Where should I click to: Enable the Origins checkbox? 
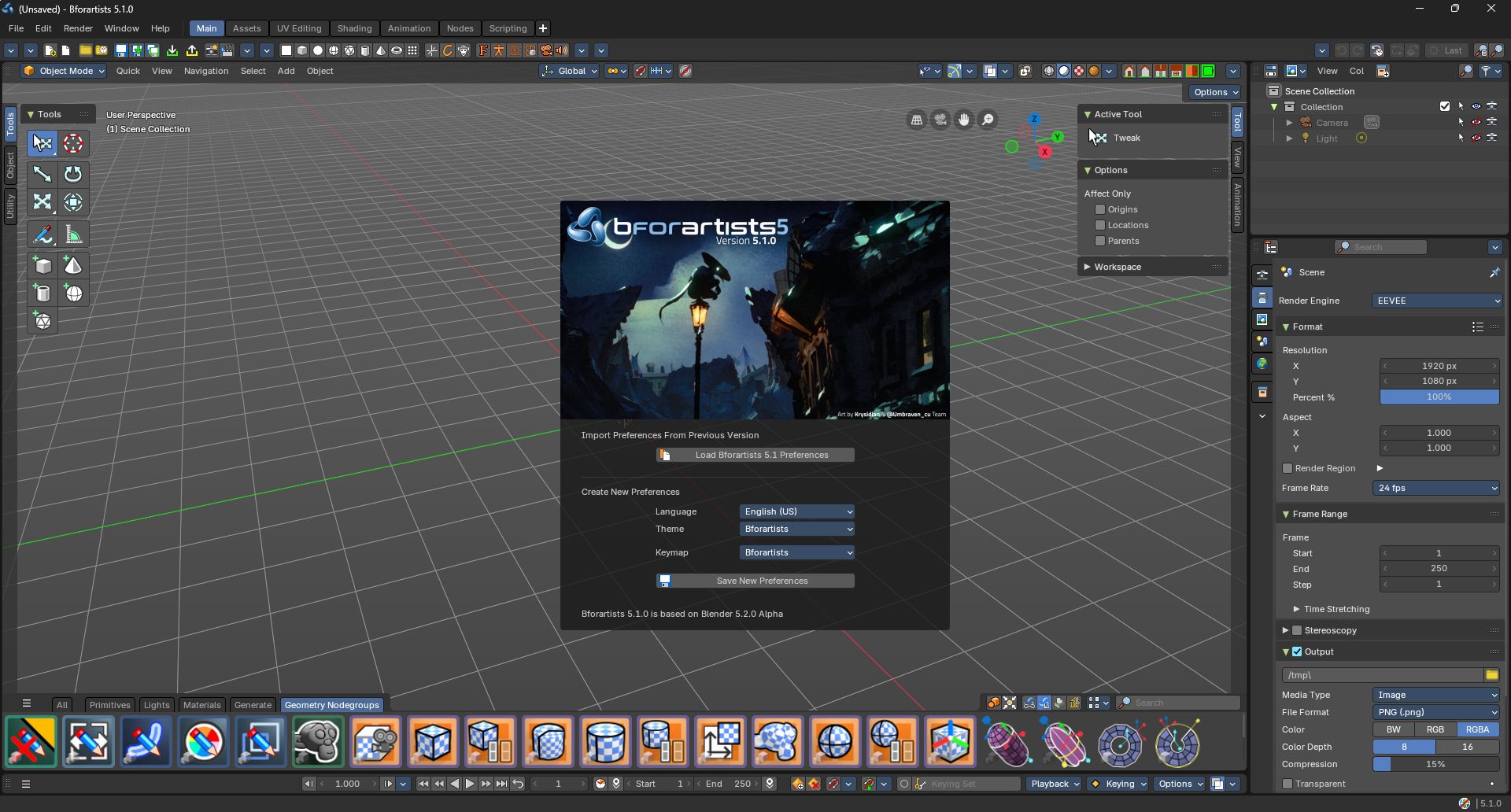(1100, 209)
